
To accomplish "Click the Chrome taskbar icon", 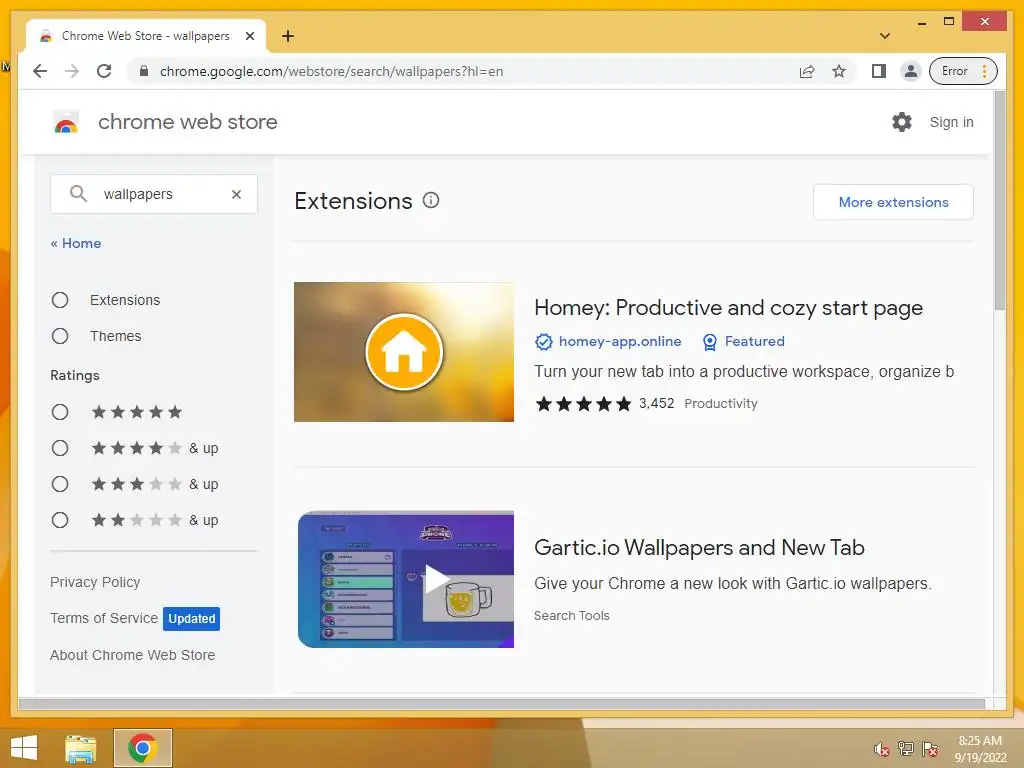I will [x=143, y=748].
